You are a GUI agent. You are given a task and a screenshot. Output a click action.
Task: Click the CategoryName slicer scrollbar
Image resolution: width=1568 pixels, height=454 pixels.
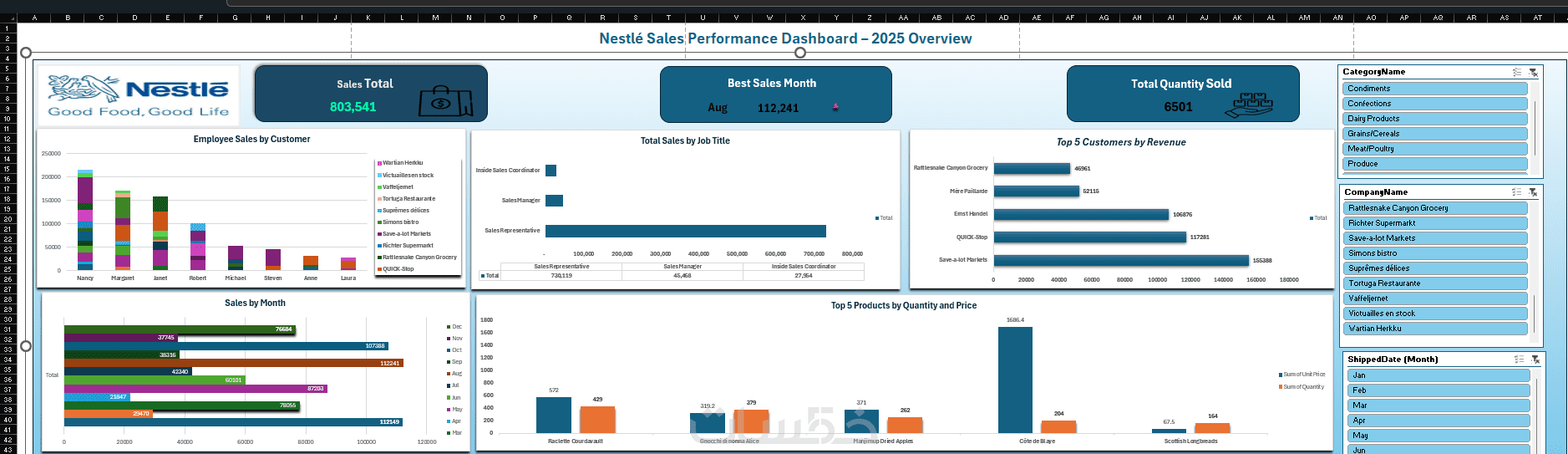pyautogui.click(x=1535, y=127)
